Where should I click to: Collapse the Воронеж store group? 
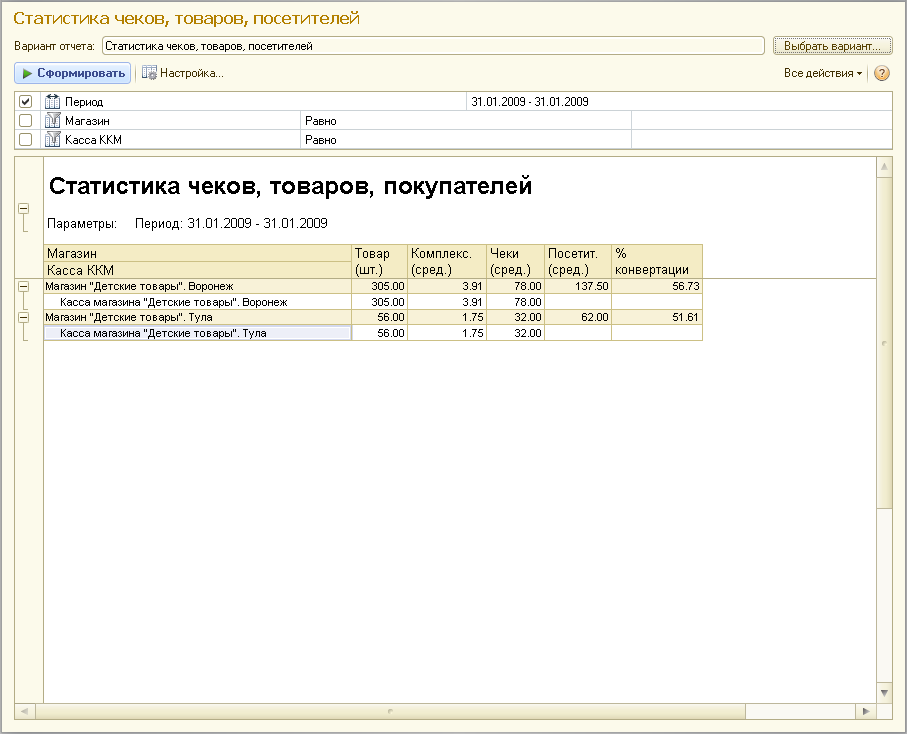point(23,286)
